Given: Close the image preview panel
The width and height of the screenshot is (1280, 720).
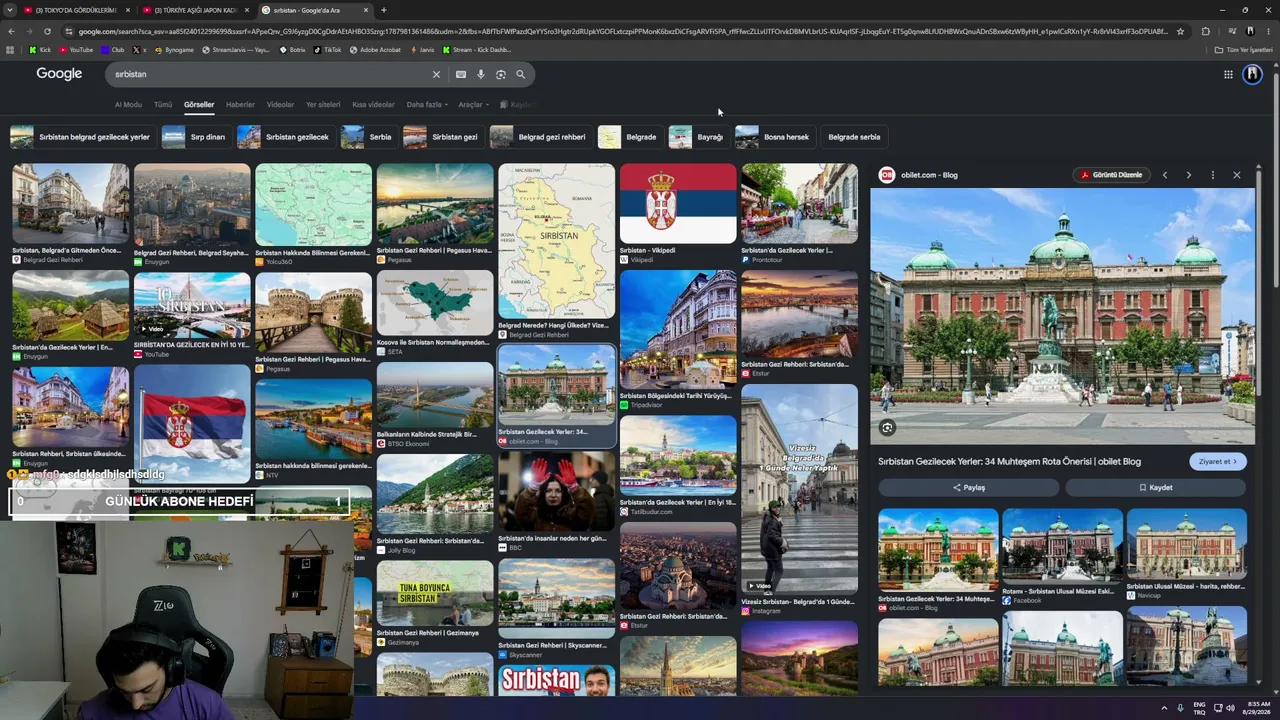Looking at the screenshot, I should (1237, 175).
